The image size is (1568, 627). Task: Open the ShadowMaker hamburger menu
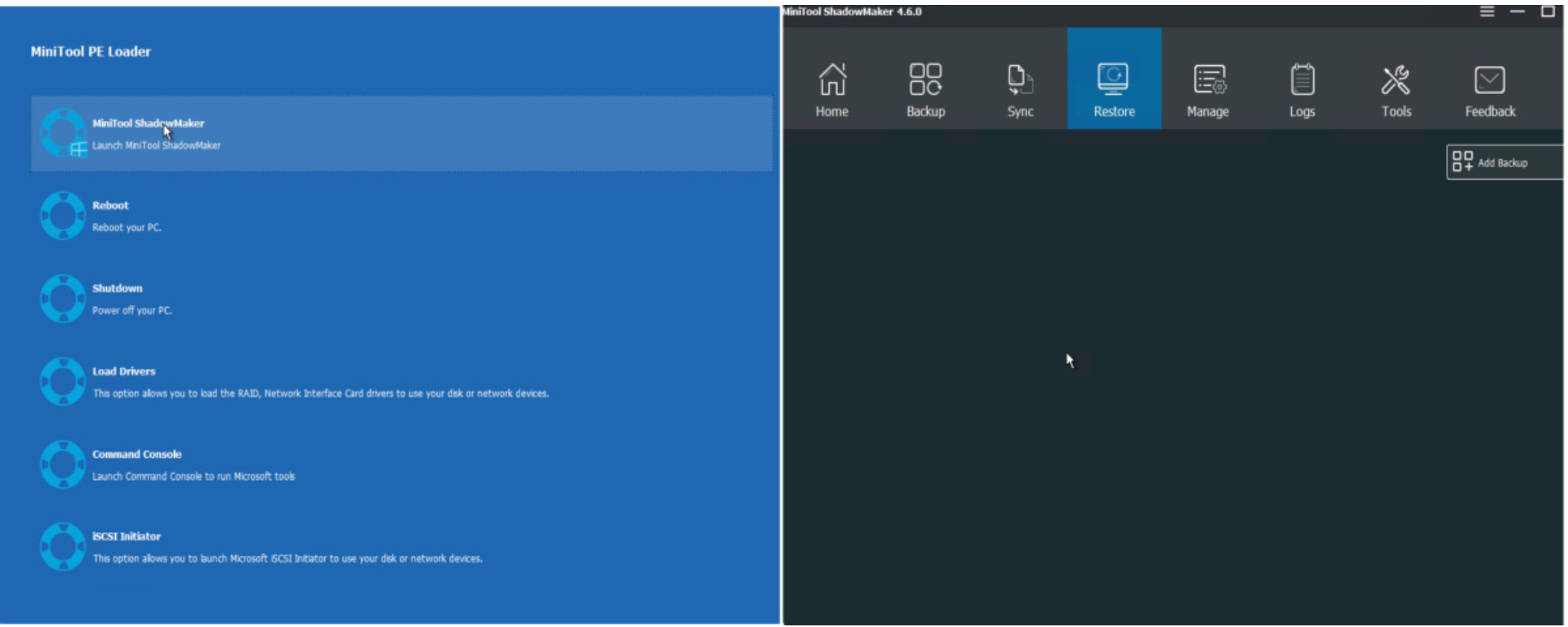(x=1487, y=11)
